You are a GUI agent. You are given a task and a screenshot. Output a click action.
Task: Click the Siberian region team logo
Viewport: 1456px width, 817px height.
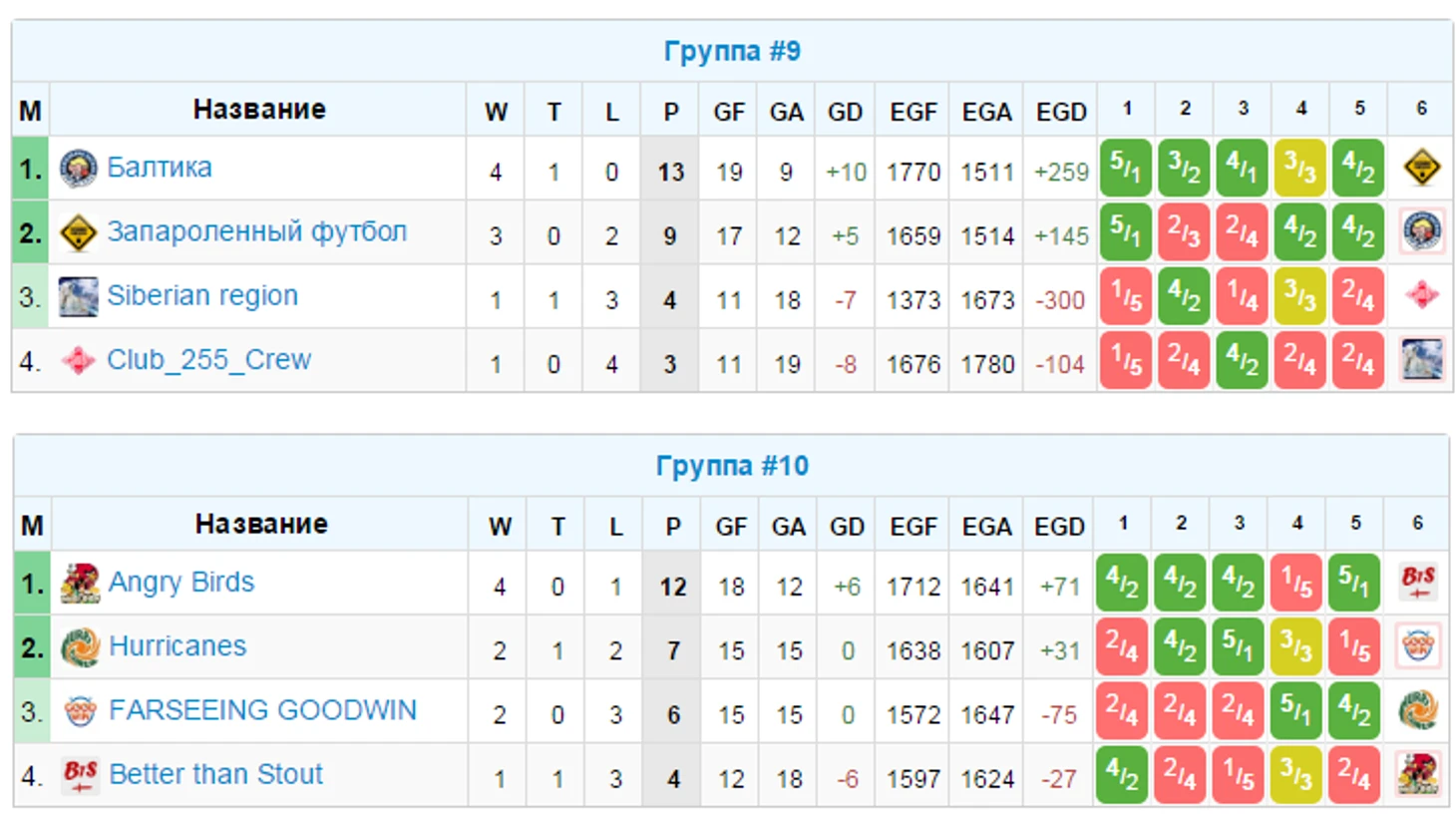tap(78, 296)
